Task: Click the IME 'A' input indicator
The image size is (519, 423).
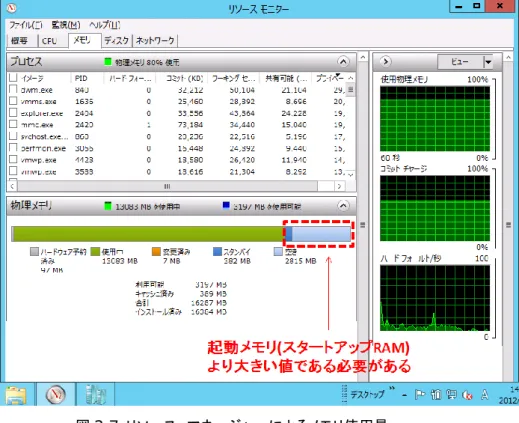Action: 484,395
